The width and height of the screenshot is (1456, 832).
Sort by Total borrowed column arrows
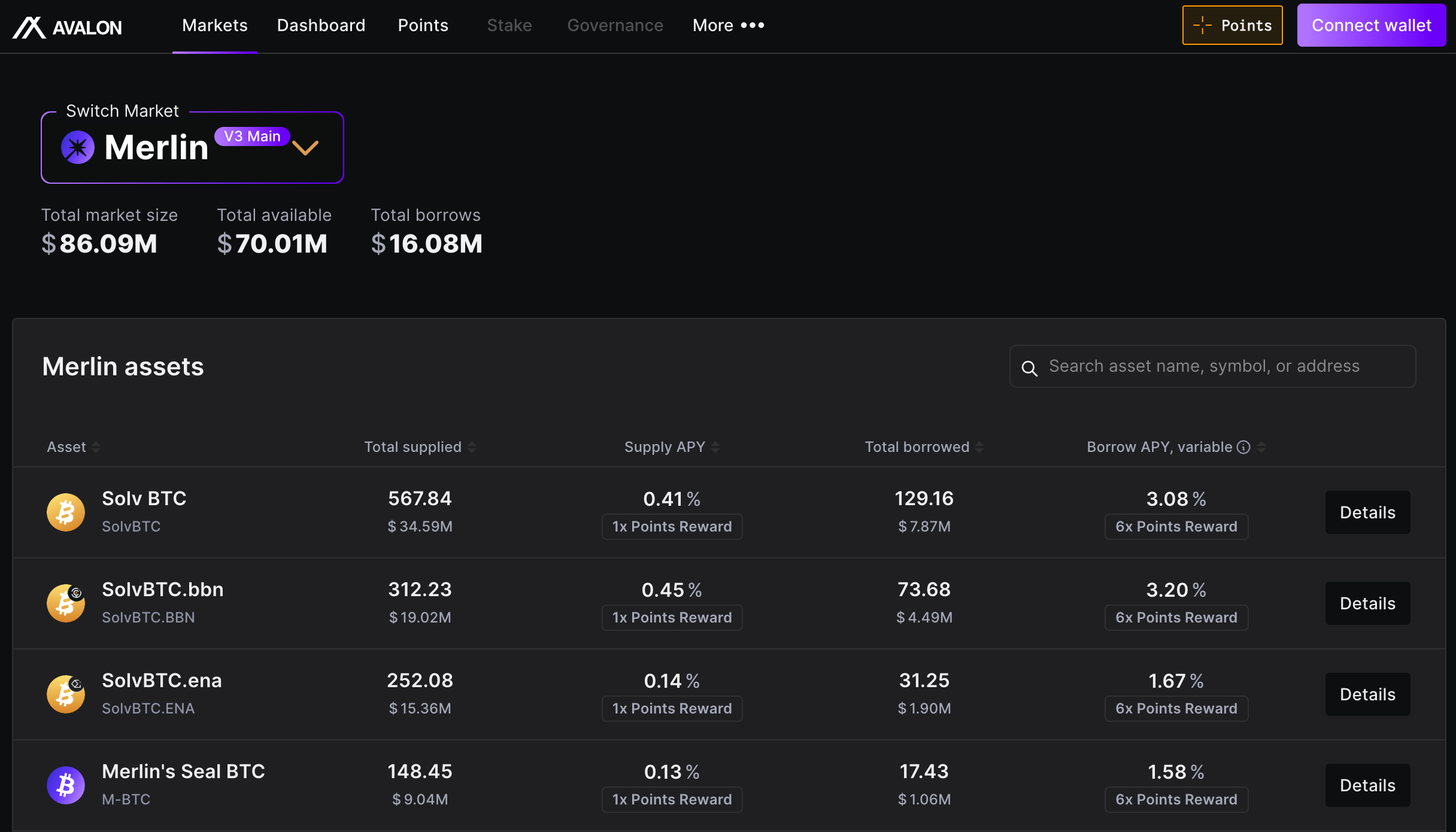[x=979, y=447]
